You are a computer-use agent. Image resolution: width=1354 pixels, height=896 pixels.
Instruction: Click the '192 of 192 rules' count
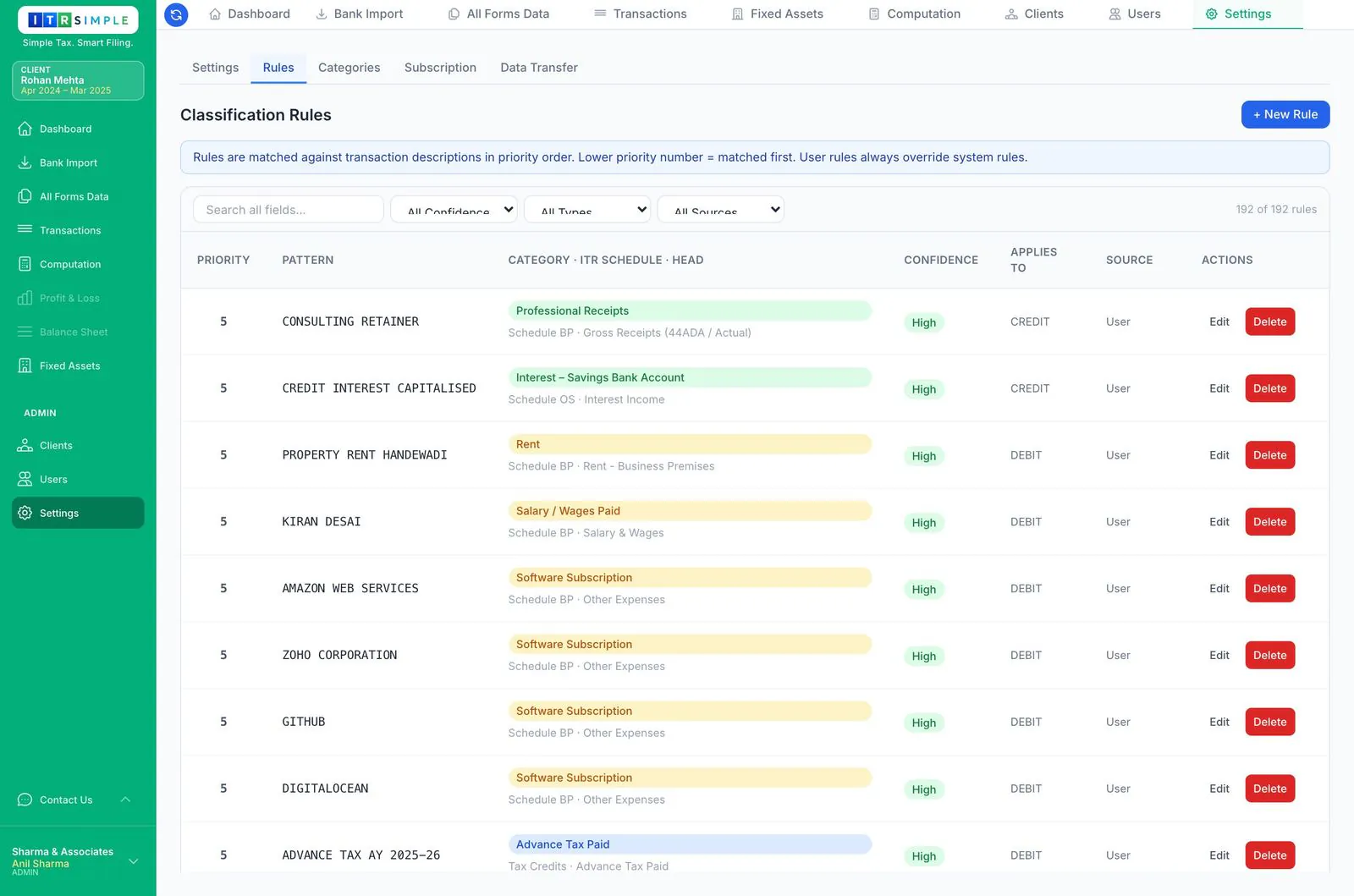pyautogui.click(x=1276, y=210)
